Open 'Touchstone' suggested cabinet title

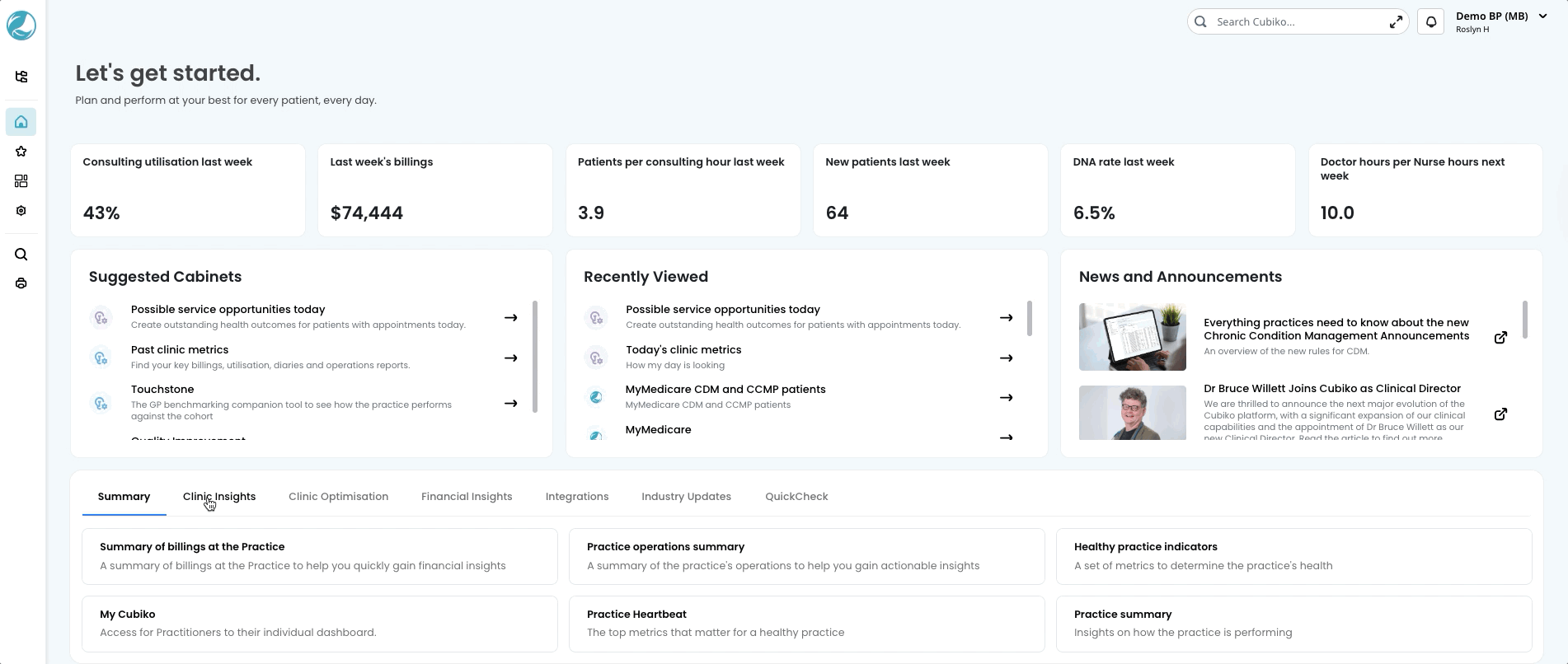[162, 390]
